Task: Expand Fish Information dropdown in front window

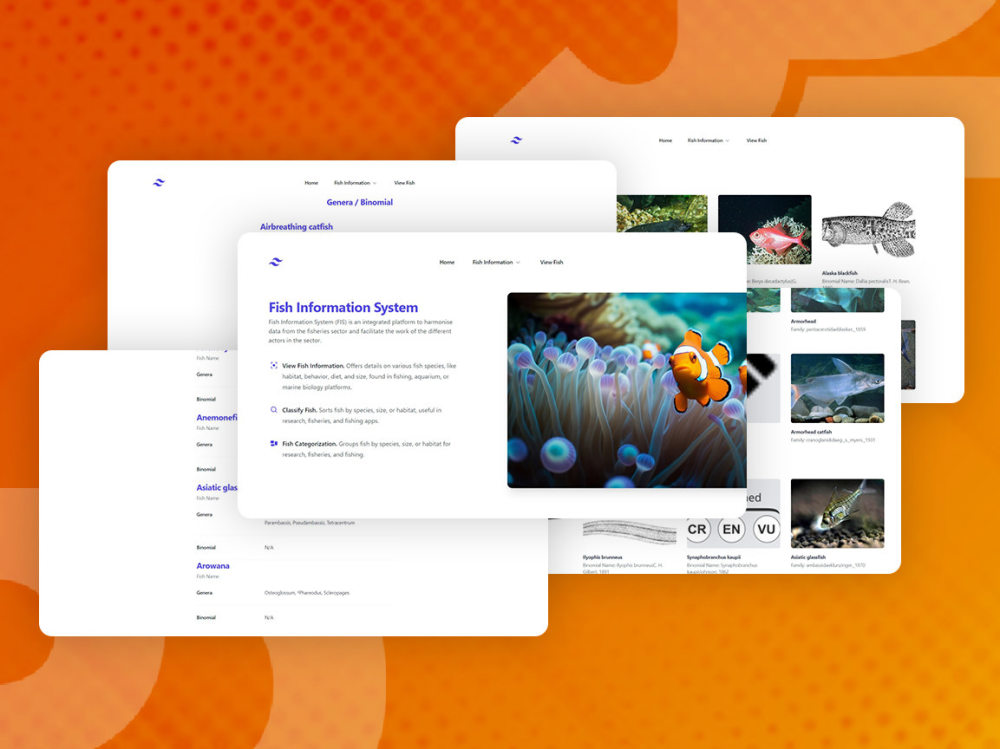Action: 496,262
